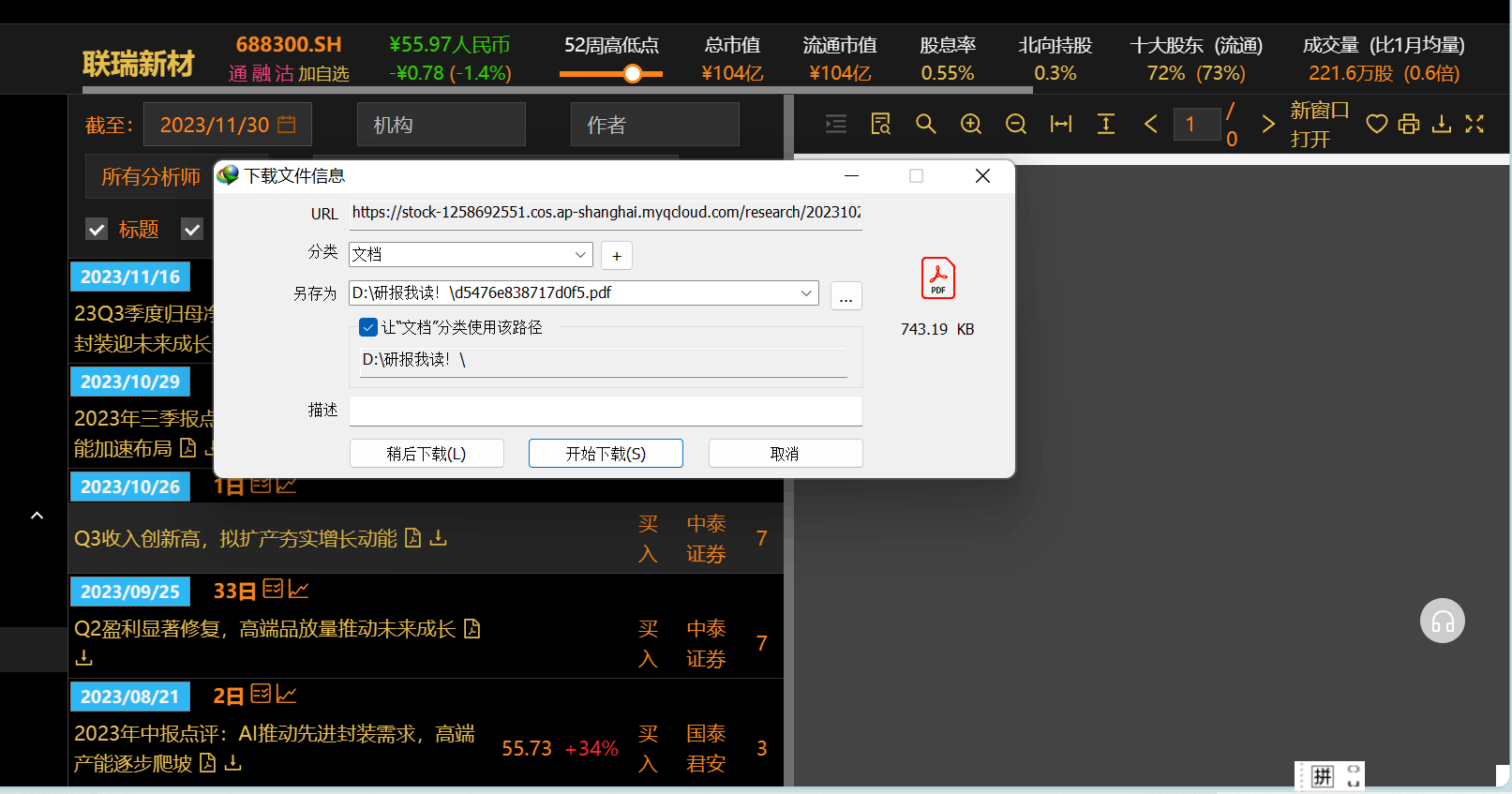The image size is (1512, 794).
Task: Click the page number input box
Action: (x=1197, y=124)
